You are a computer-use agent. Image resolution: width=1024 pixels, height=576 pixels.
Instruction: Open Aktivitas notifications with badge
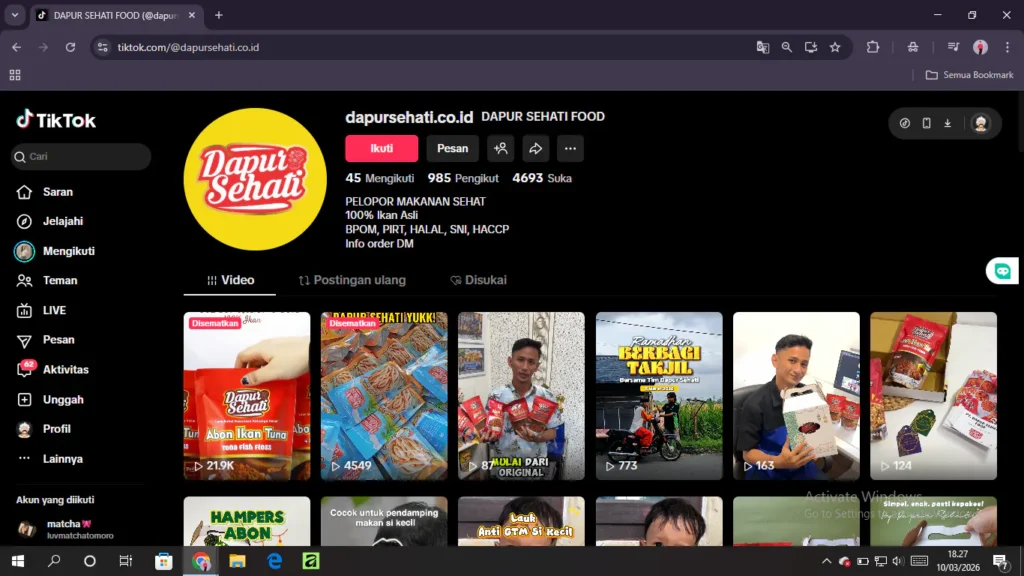pyautogui.click(x=25, y=369)
